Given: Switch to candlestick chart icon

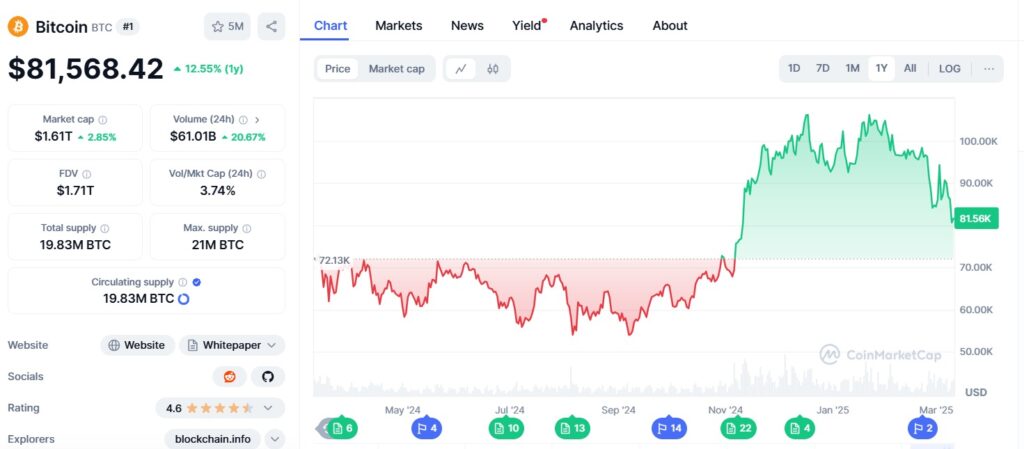Looking at the screenshot, I should click(x=493, y=69).
